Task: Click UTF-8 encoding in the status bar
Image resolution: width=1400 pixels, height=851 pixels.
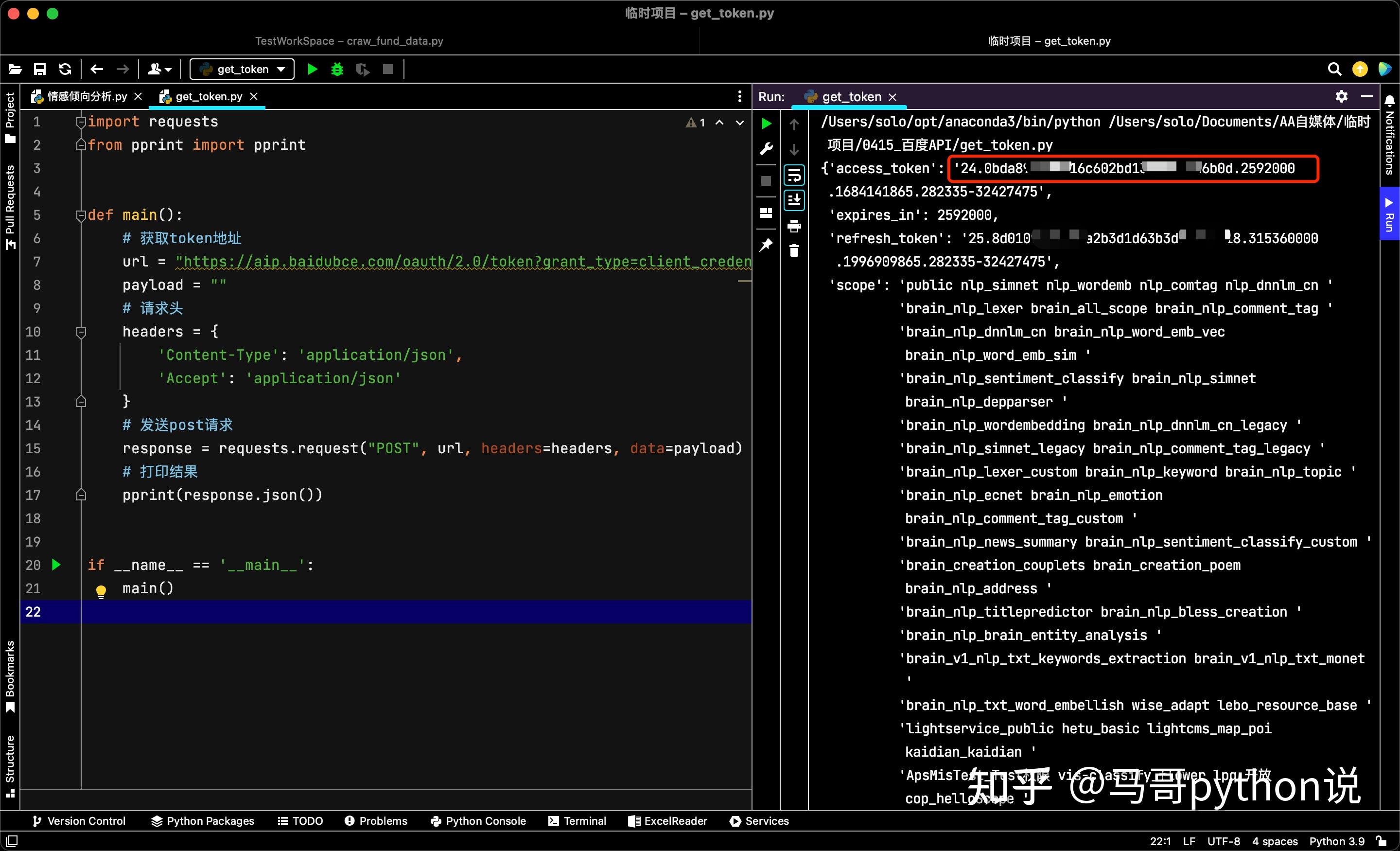Action: point(1224,841)
